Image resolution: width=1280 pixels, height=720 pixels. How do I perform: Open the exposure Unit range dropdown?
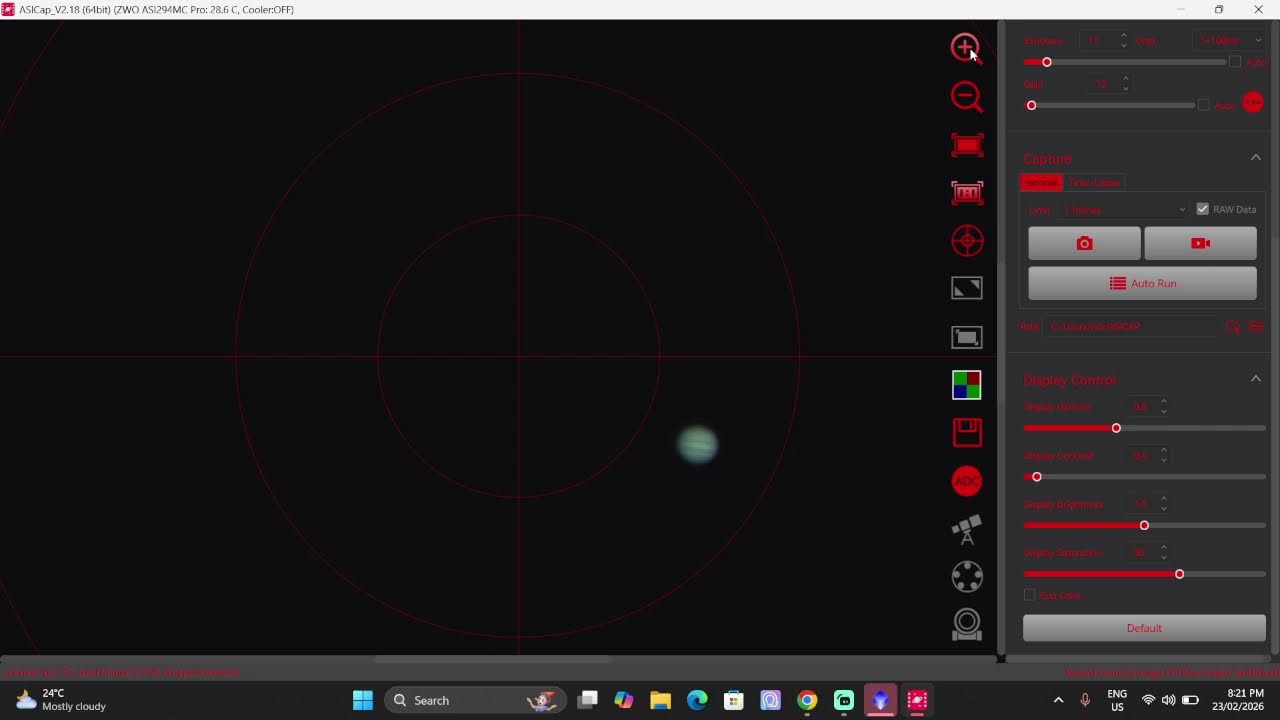(x=1229, y=41)
